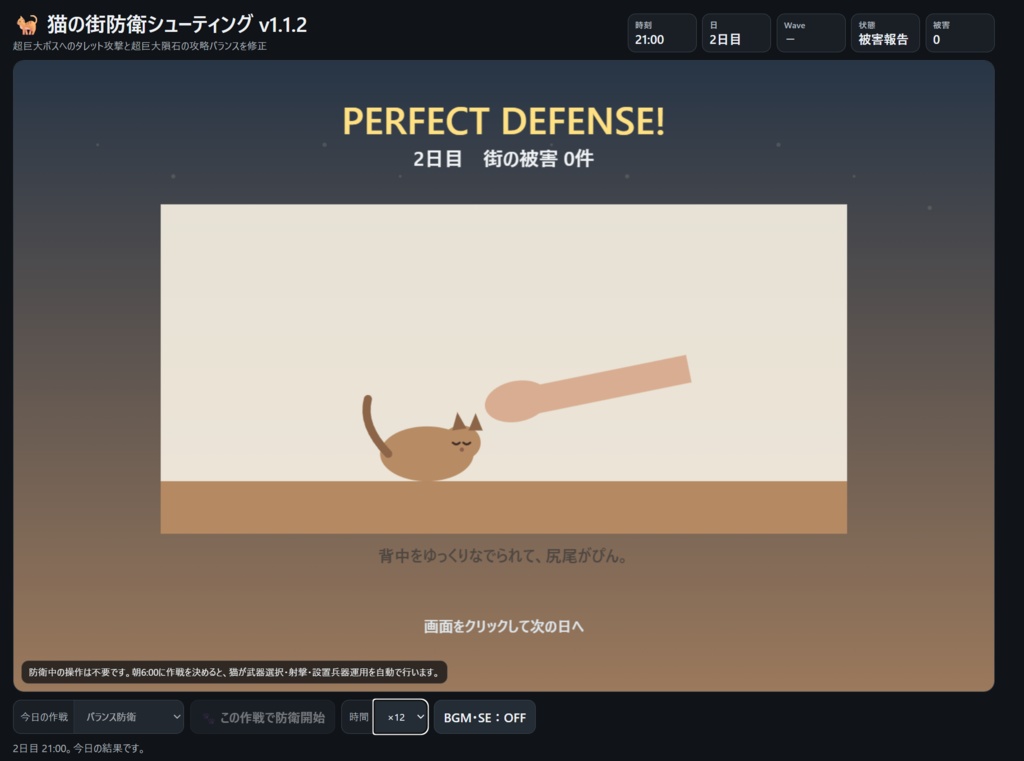Image resolution: width=1024 pixels, height=761 pixels.
Task: Click the status line 2日目 21:00。今日の結果です。
Action: 78,748
